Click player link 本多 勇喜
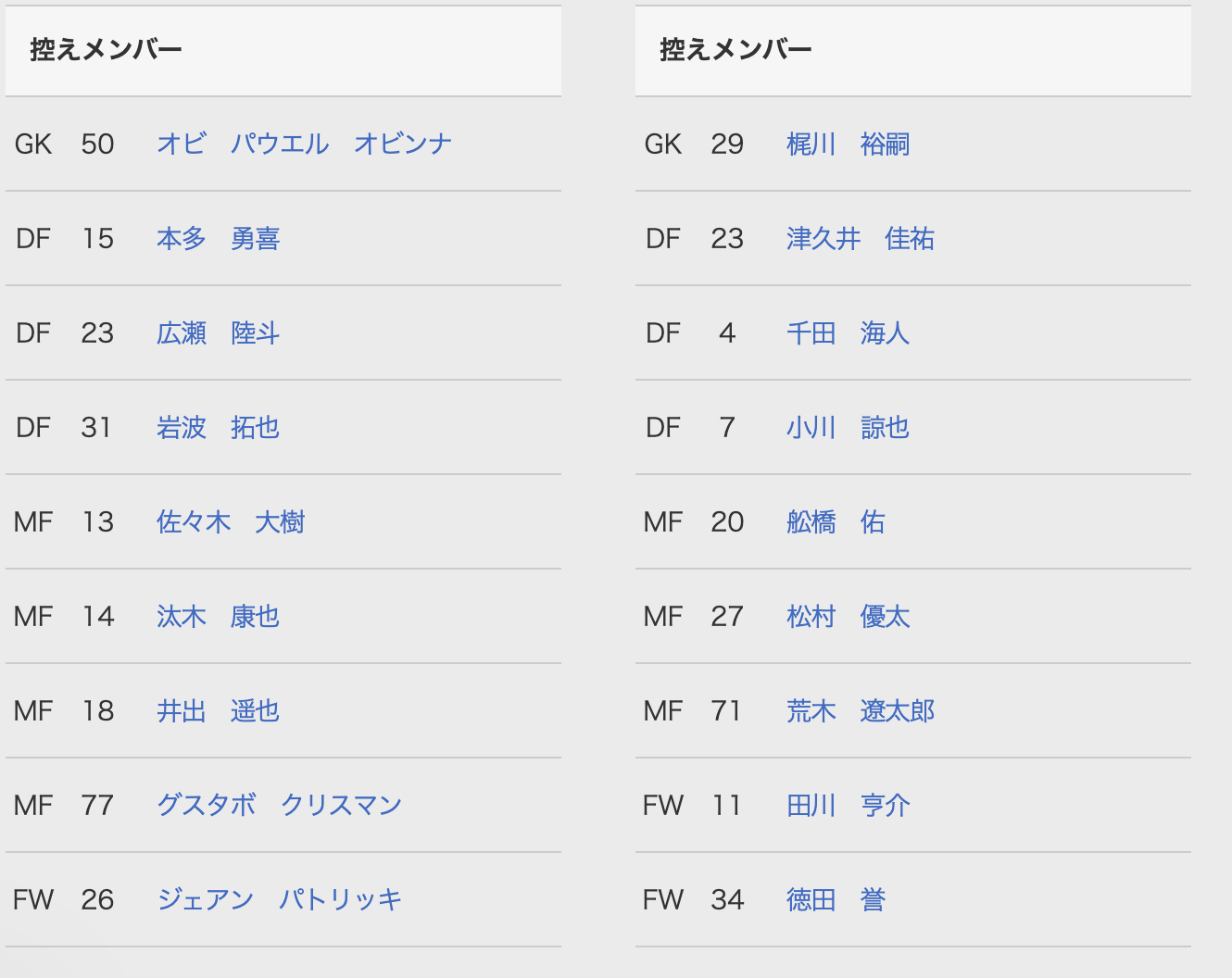 pos(218,239)
